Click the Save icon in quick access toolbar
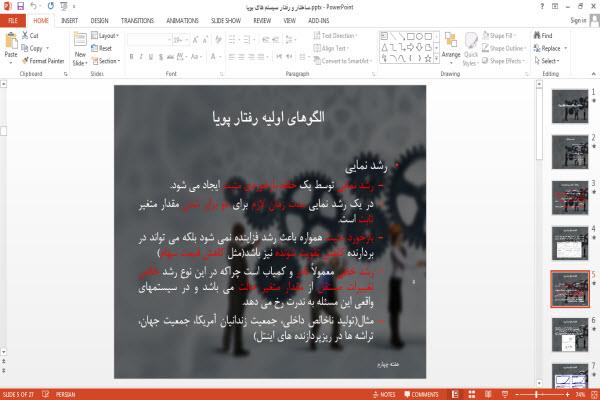This screenshot has width=600, height=400. (x=21, y=6)
